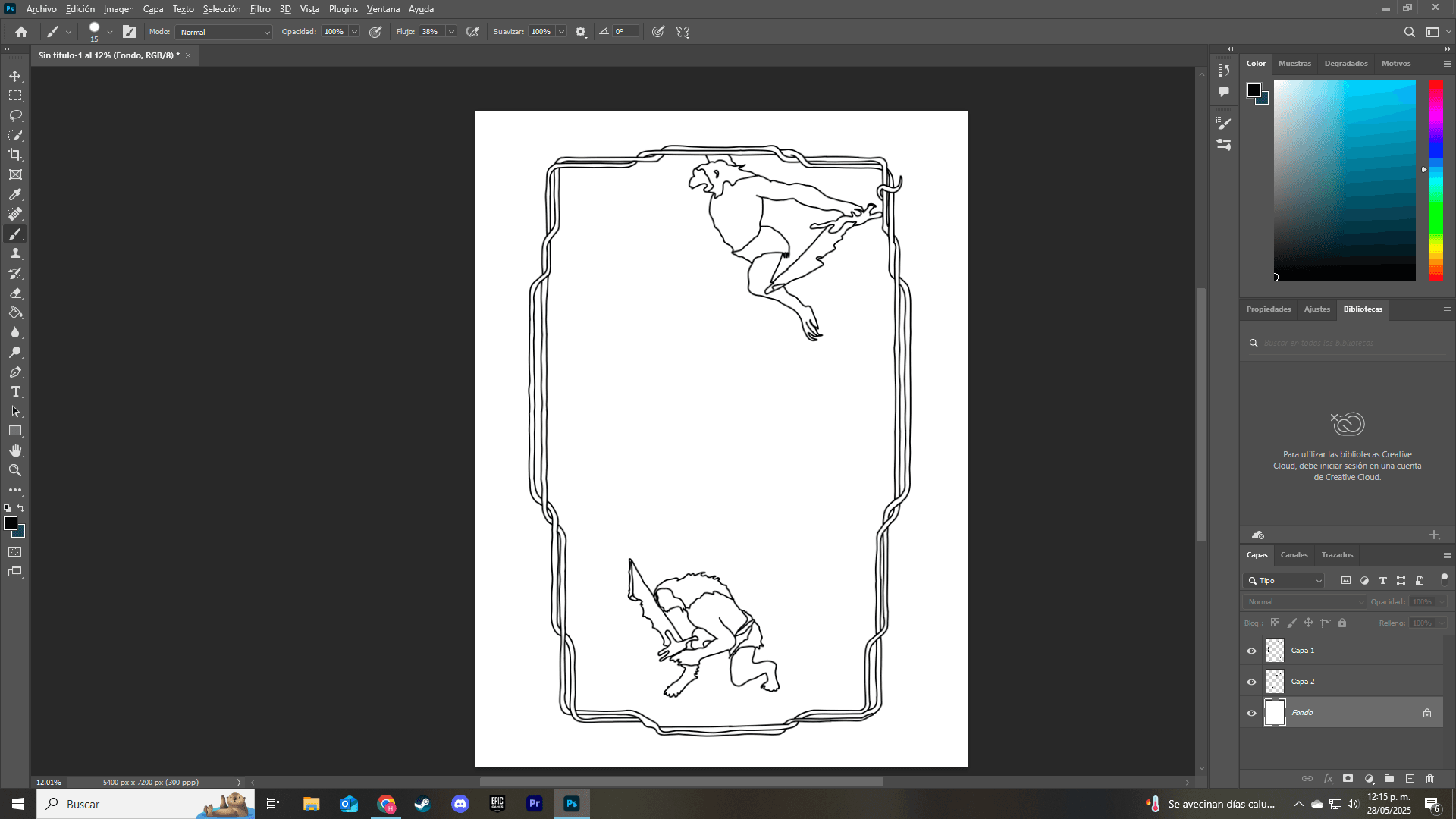
Task: Click the foreground color swatch in toolbar
Action: tap(10, 523)
